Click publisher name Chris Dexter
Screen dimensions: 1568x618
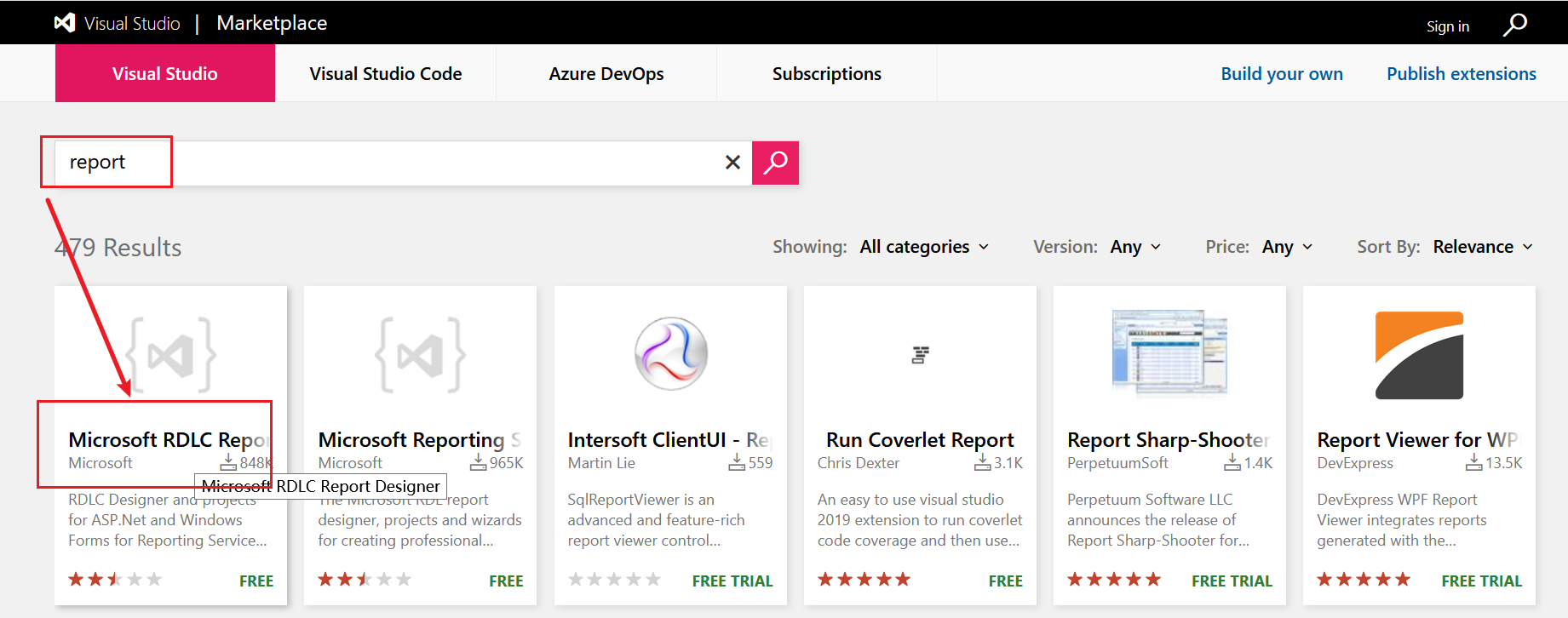[859, 463]
